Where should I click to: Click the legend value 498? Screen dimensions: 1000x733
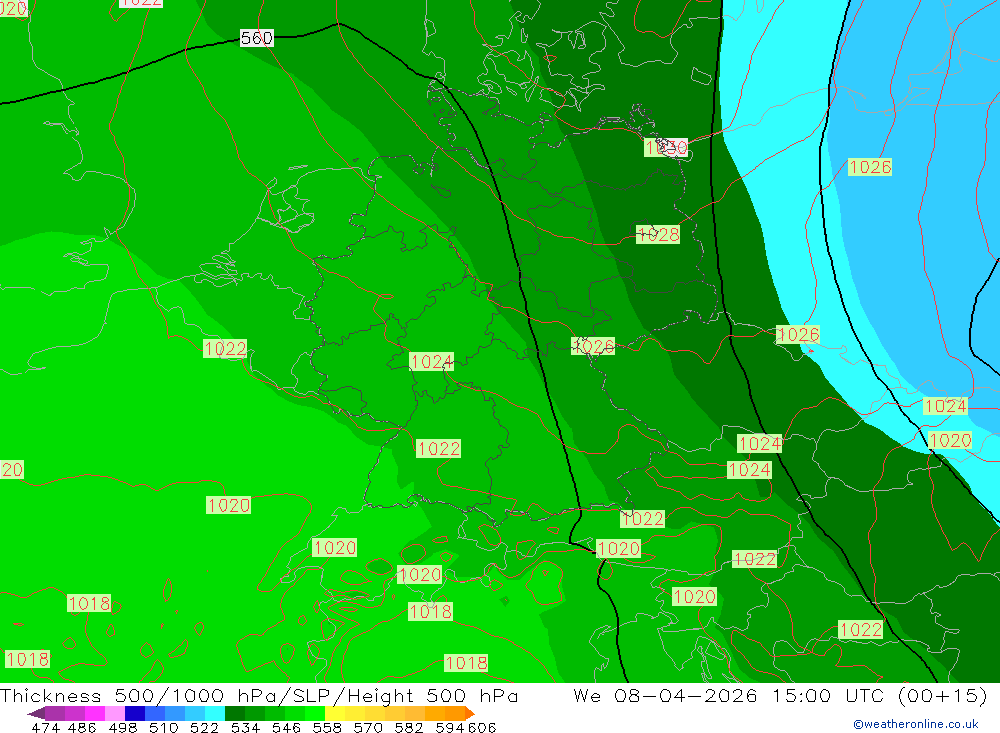[122, 727]
